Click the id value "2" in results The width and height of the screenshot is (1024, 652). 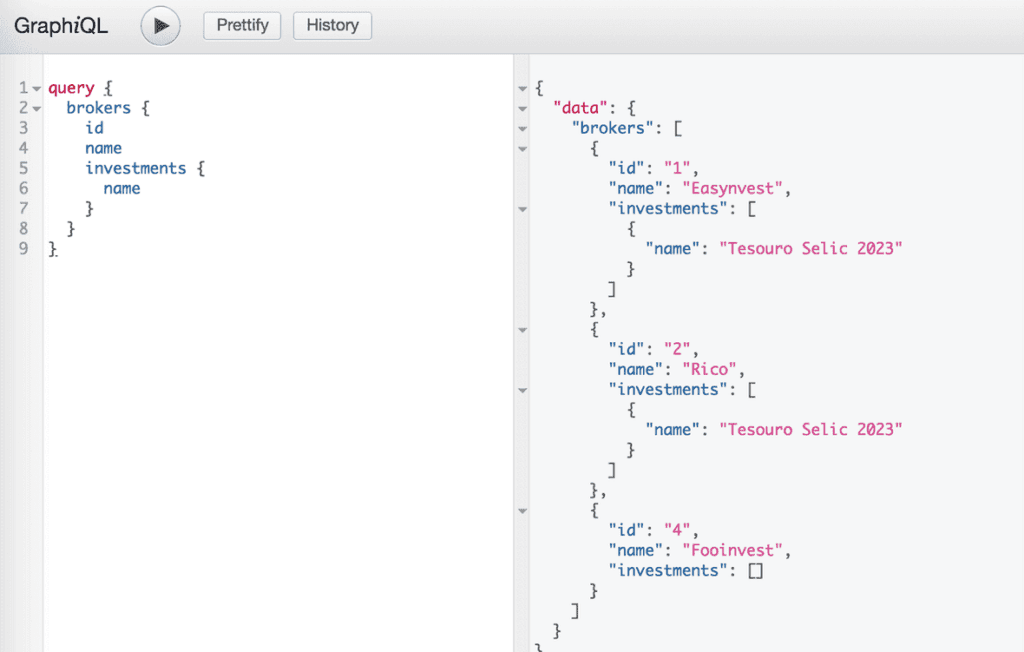point(677,350)
